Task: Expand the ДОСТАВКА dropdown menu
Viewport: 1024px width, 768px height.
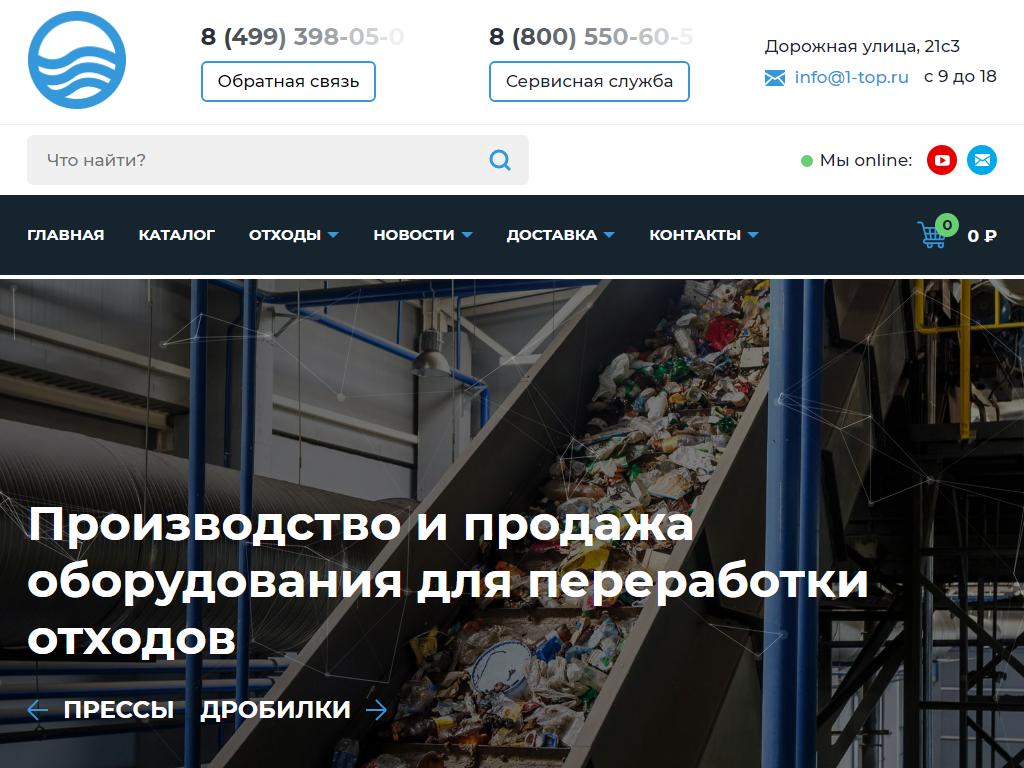Action: tap(560, 235)
